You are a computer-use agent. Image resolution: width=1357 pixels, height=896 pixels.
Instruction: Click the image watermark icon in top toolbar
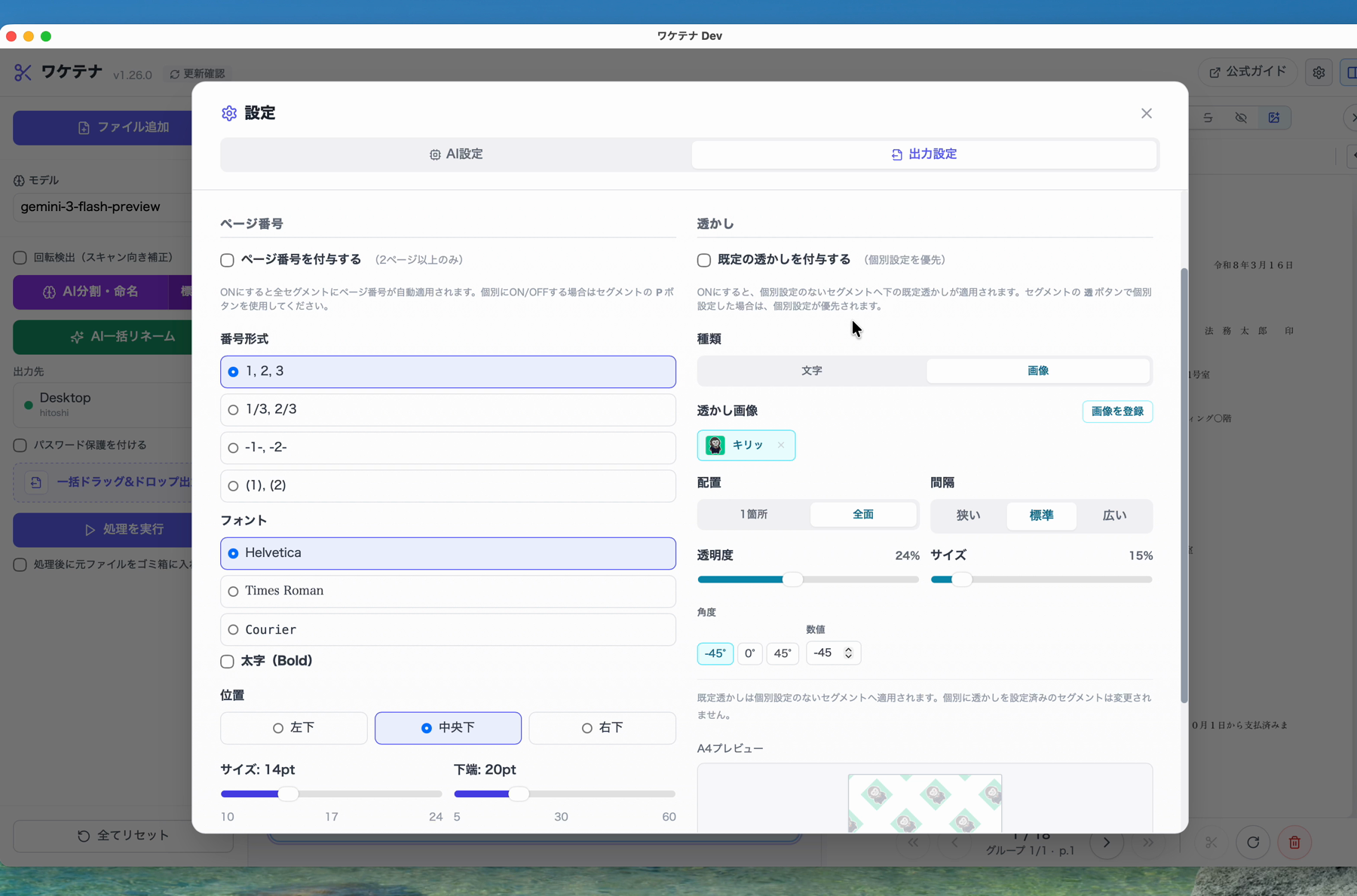(x=1274, y=118)
